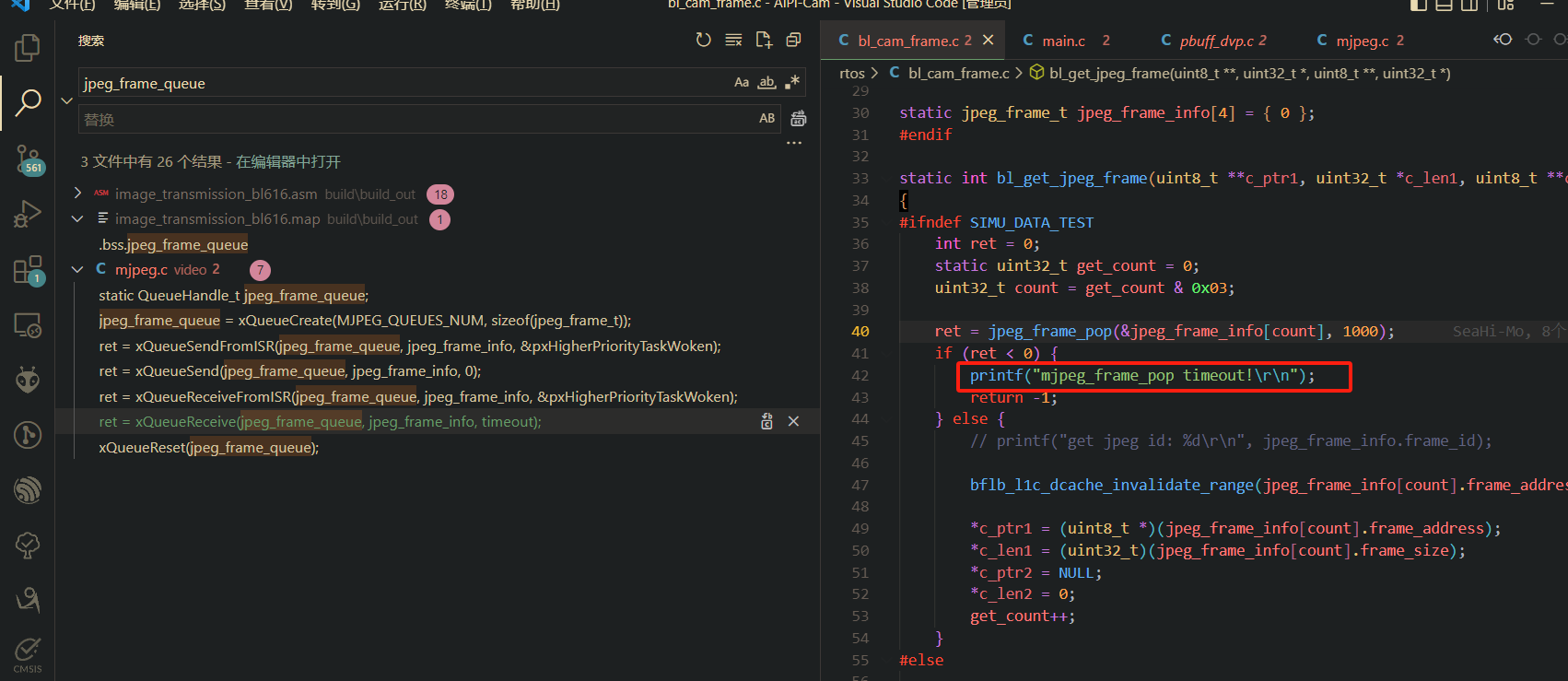Click the Replace All icon
The height and width of the screenshot is (681, 1568).
pos(799,119)
